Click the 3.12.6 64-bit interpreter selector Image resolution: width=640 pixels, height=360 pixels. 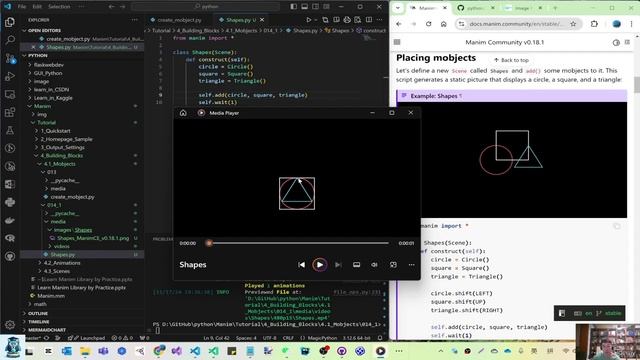(356, 338)
